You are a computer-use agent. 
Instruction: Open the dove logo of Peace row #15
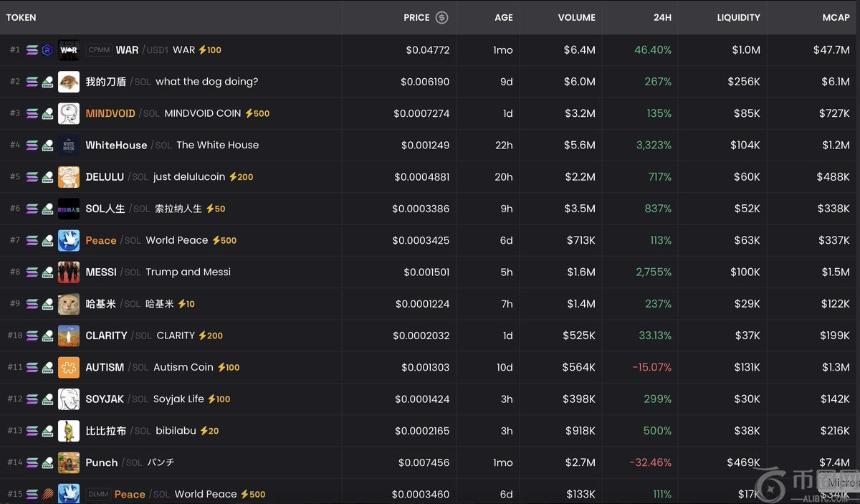pos(69,494)
